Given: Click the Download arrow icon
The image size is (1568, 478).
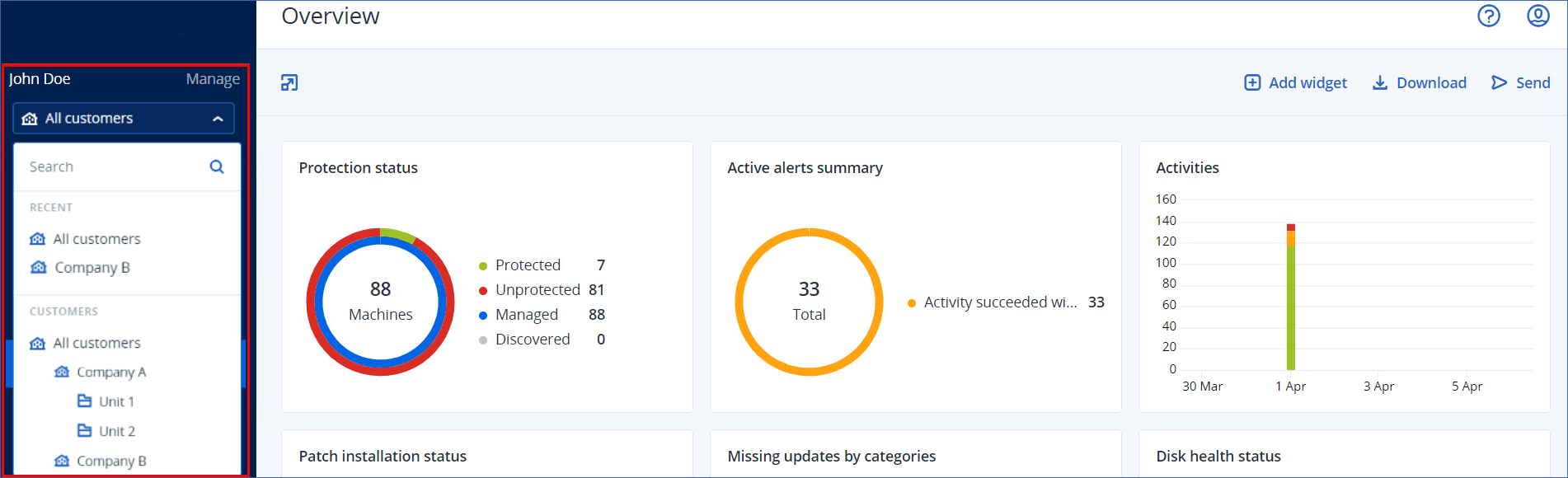Looking at the screenshot, I should (1379, 82).
